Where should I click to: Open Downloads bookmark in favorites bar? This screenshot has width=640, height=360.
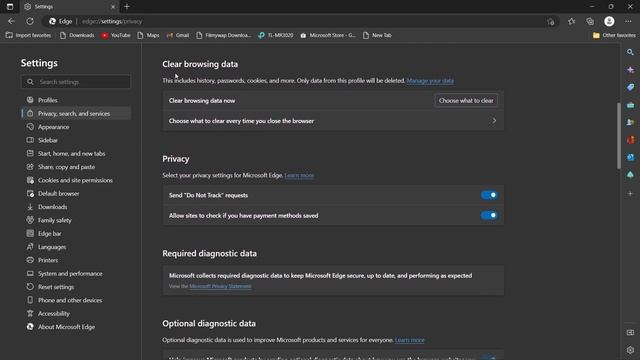click(77, 36)
